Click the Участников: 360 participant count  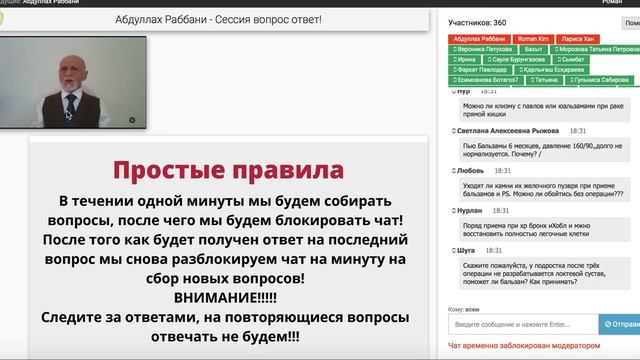[477, 23]
